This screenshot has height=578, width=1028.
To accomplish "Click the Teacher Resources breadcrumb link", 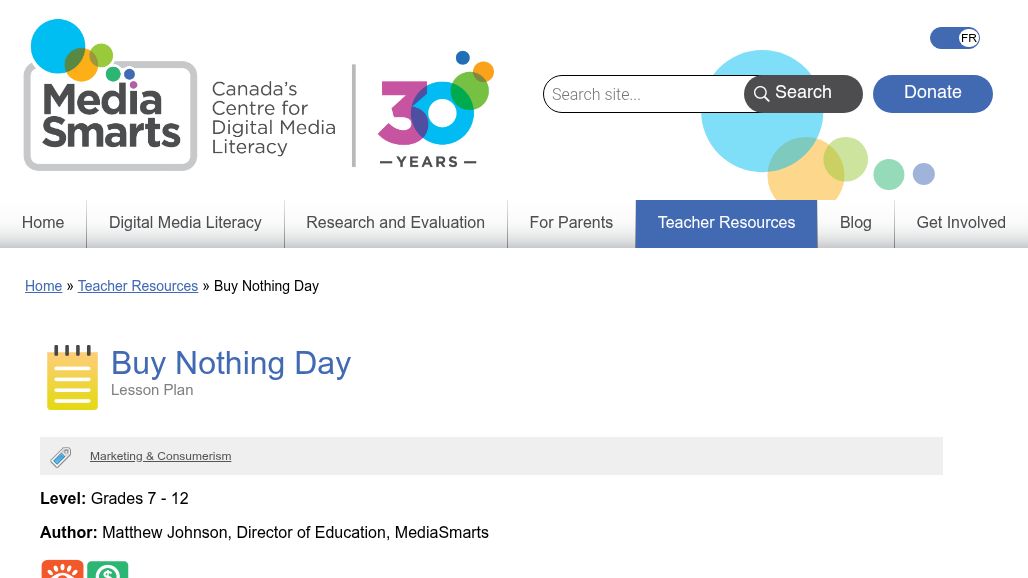I will point(138,286).
